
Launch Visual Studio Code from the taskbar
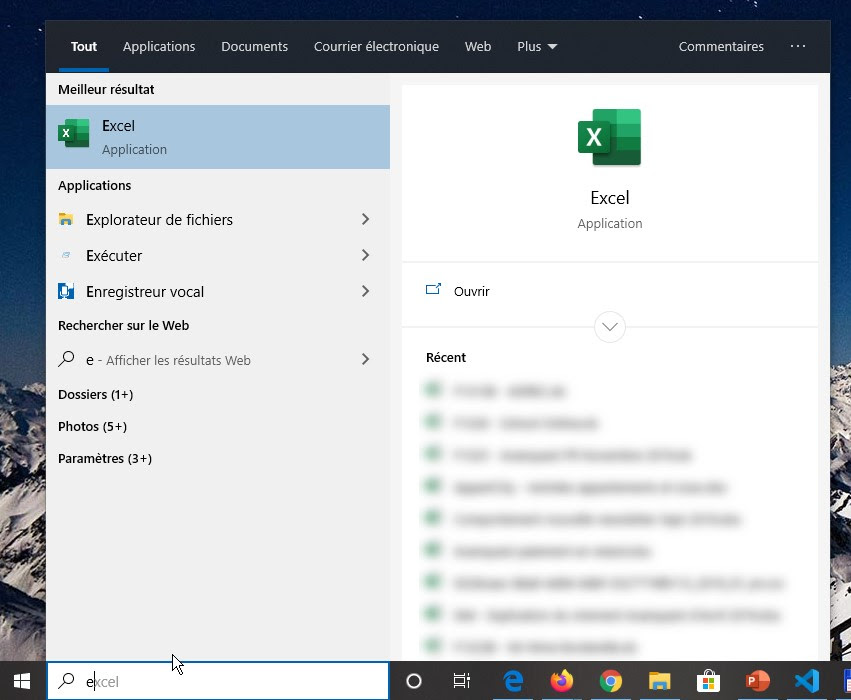click(806, 681)
